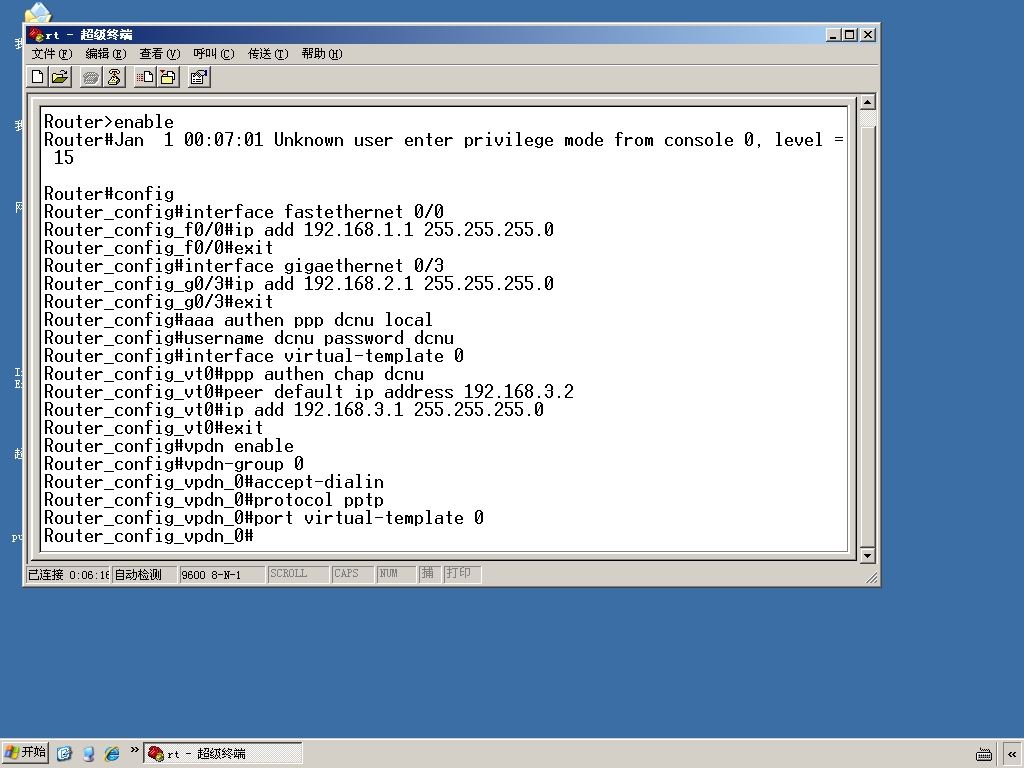Open the 文件 menu
This screenshot has width=1024, height=768.
(x=52, y=54)
